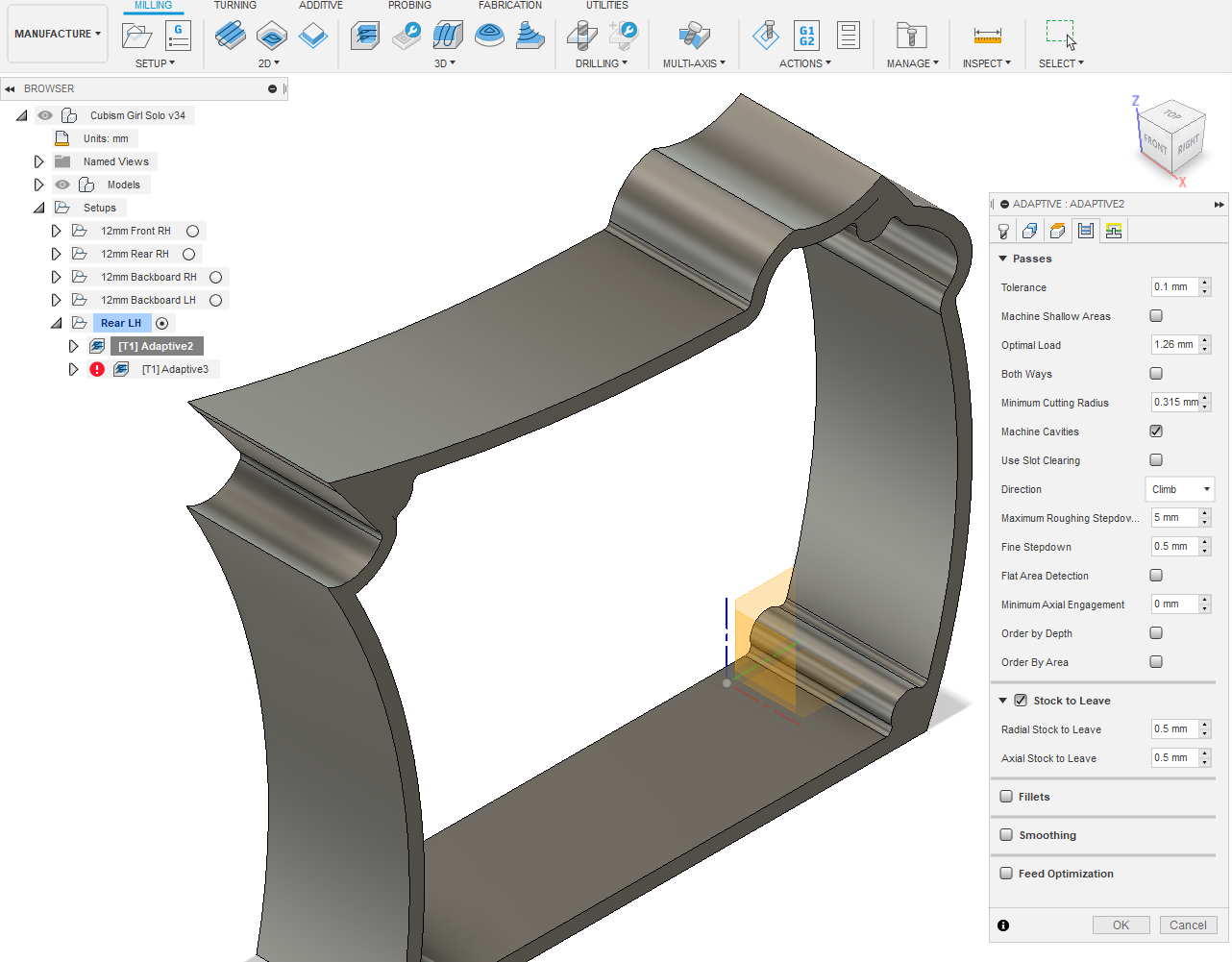
Task: Click the Post Process G1 G2 icon
Action: click(x=806, y=36)
